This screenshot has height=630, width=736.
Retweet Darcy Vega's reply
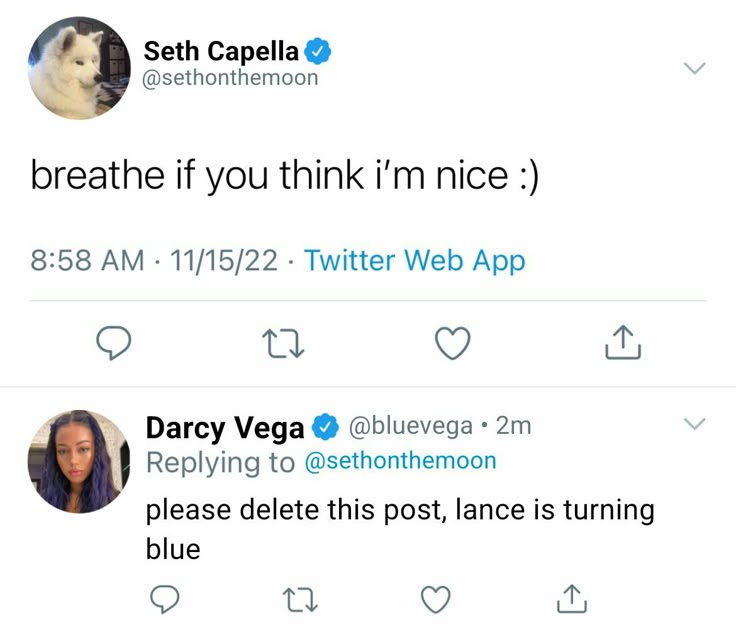(x=297, y=598)
